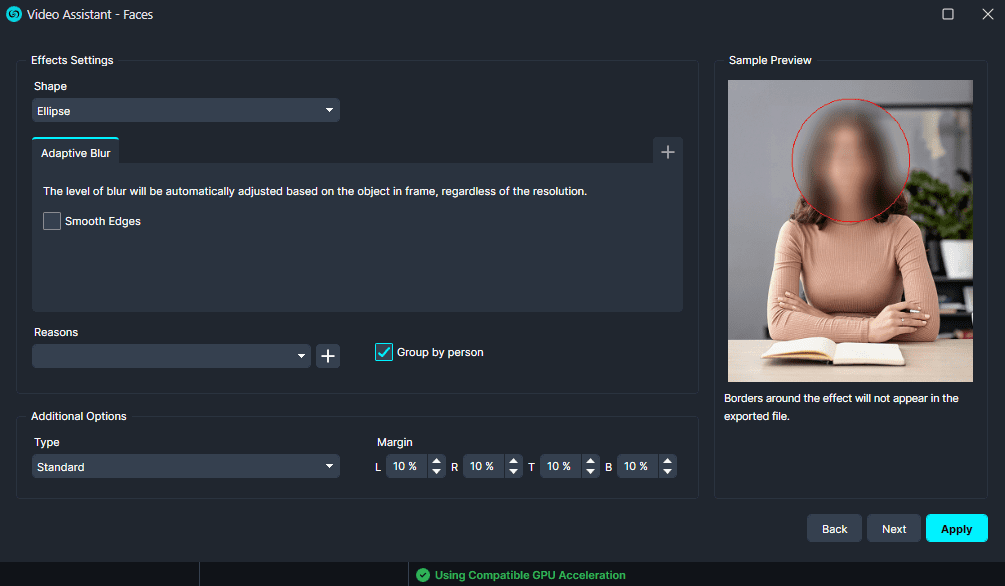Decrease the R margin with its down arrow
This screenshot has height=586, width=1005.
click(x=513, y=470)
